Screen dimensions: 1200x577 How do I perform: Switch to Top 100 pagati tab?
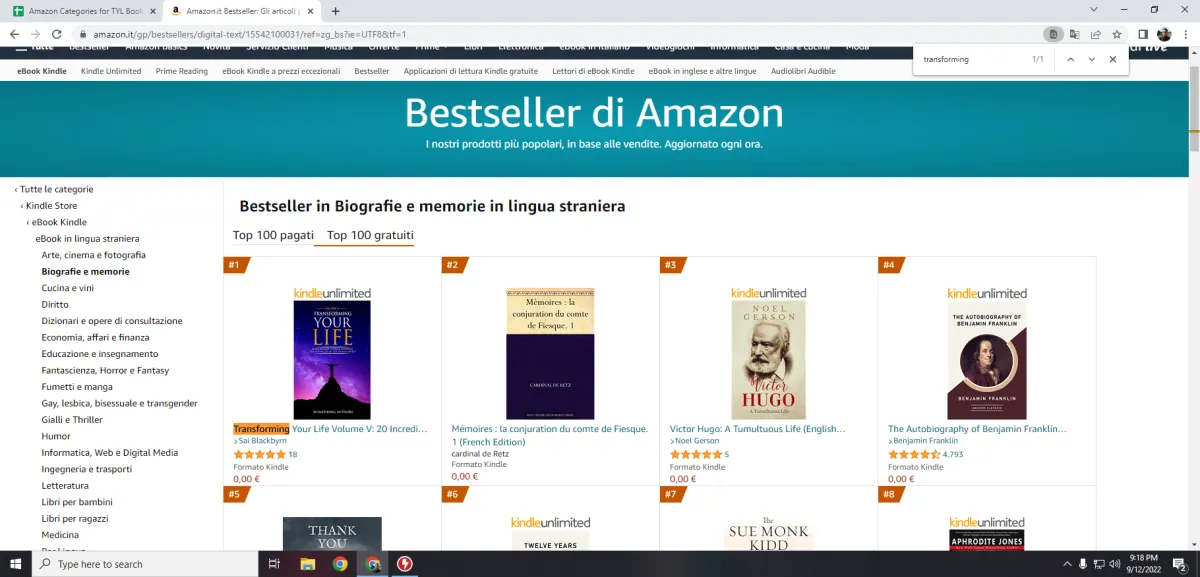tap(273, 235)
